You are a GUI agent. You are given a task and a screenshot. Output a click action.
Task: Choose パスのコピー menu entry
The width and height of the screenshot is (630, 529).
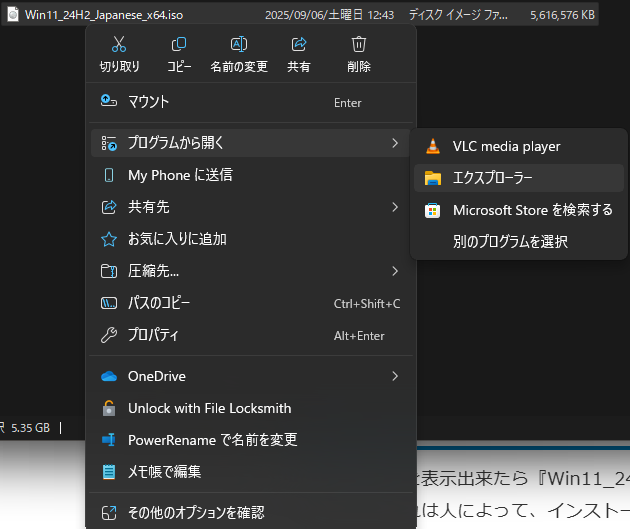tap(251, 303)
